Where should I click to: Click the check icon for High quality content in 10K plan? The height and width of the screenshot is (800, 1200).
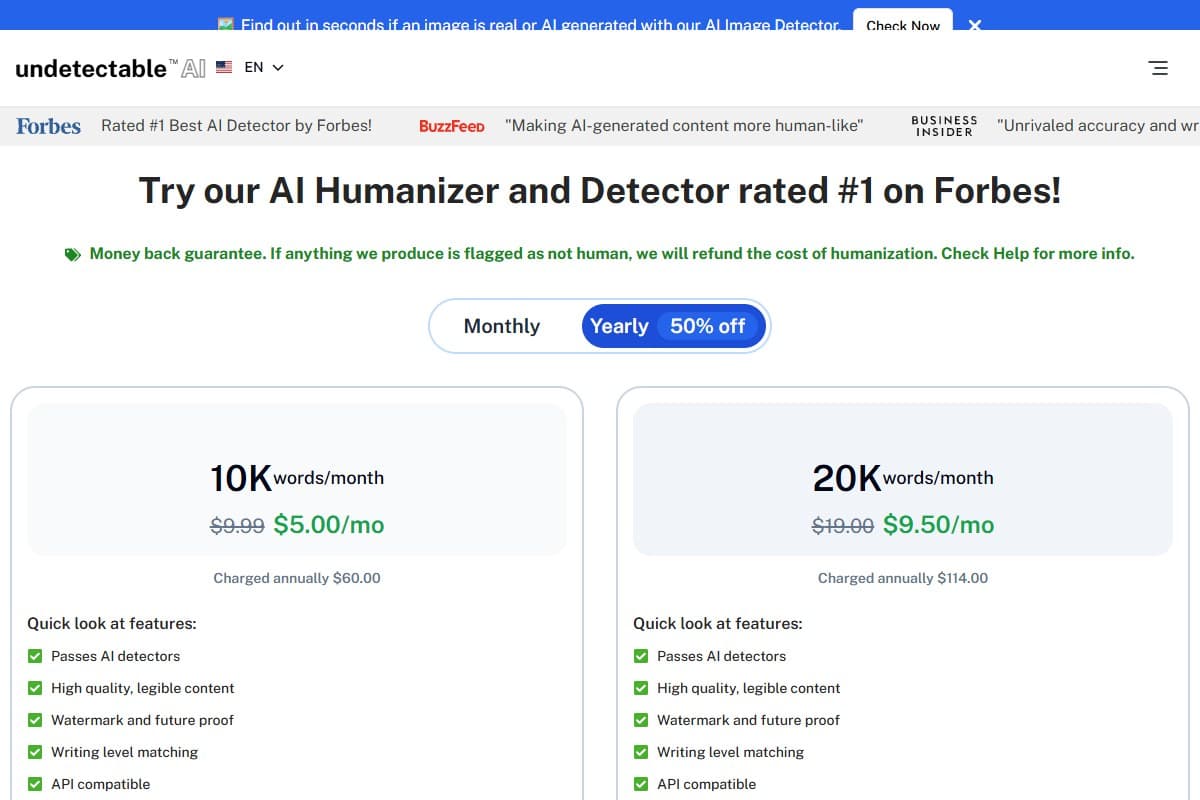(35, 688)
